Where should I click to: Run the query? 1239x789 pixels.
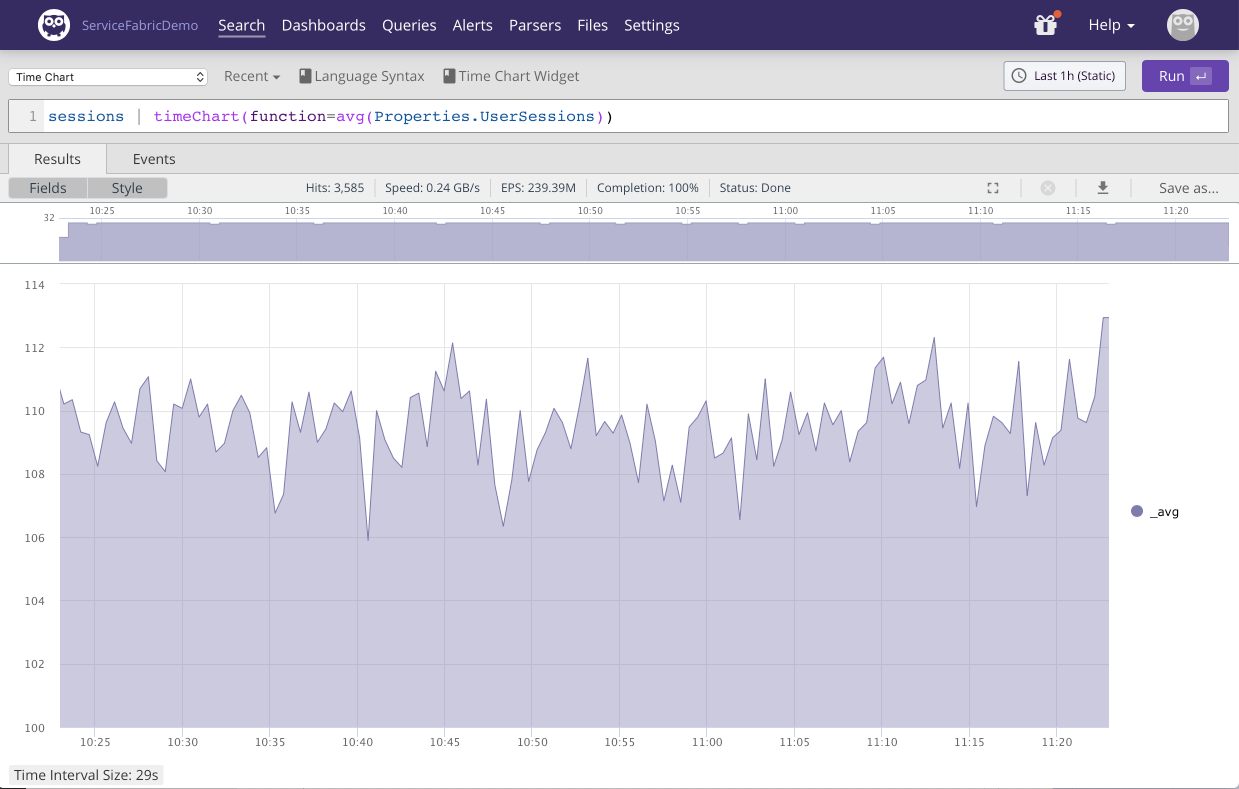point(1184,76)
